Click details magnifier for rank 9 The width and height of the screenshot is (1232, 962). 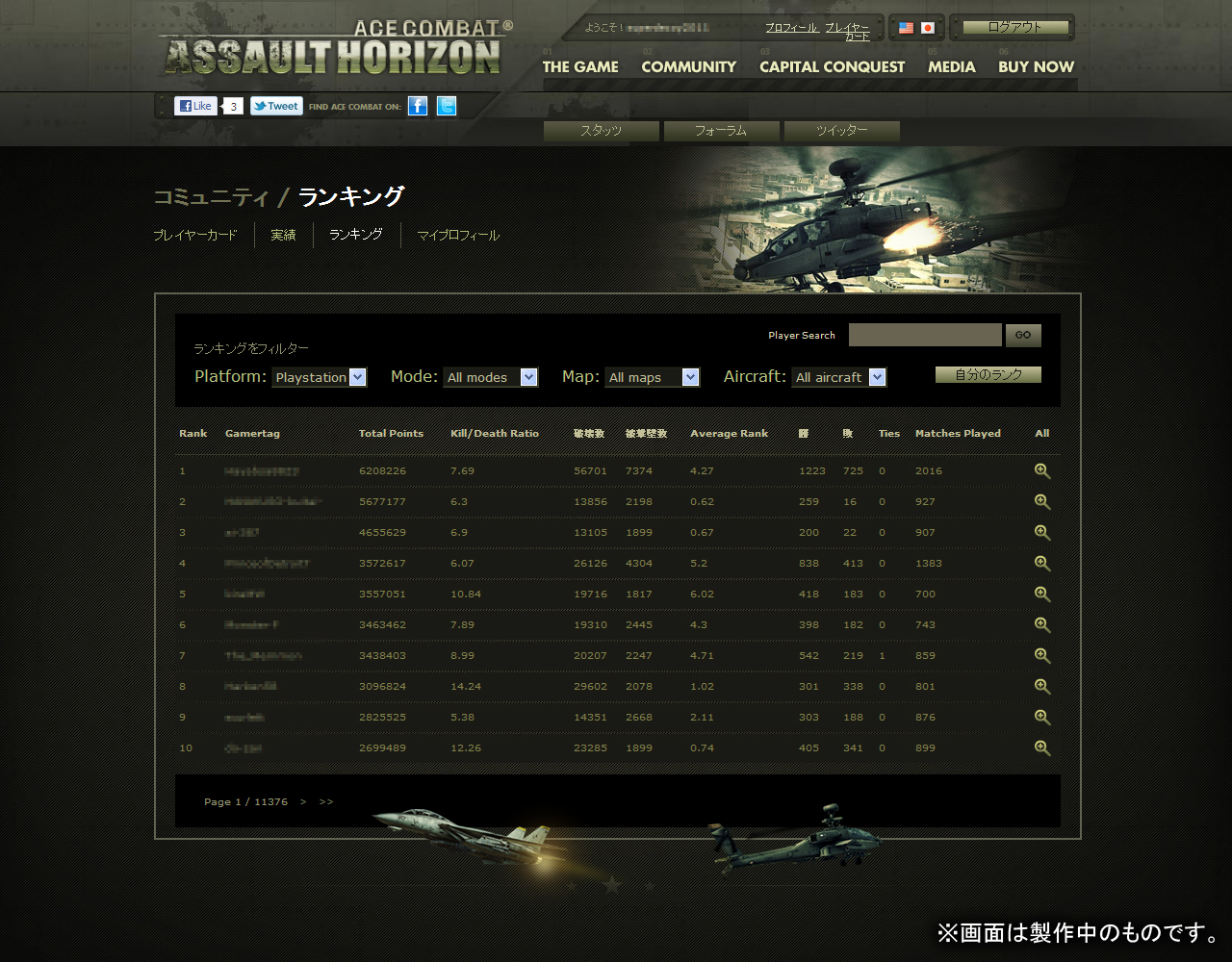1042,718
